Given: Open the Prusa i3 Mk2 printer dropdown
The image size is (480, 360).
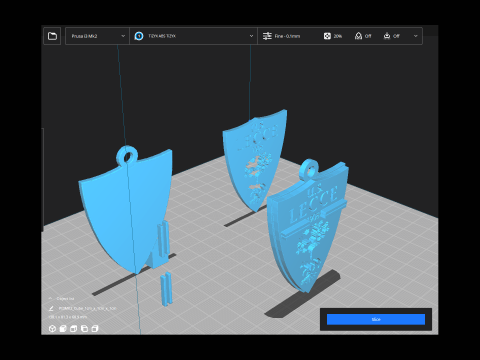Looking at the screenshot, I should coord(97,36).
